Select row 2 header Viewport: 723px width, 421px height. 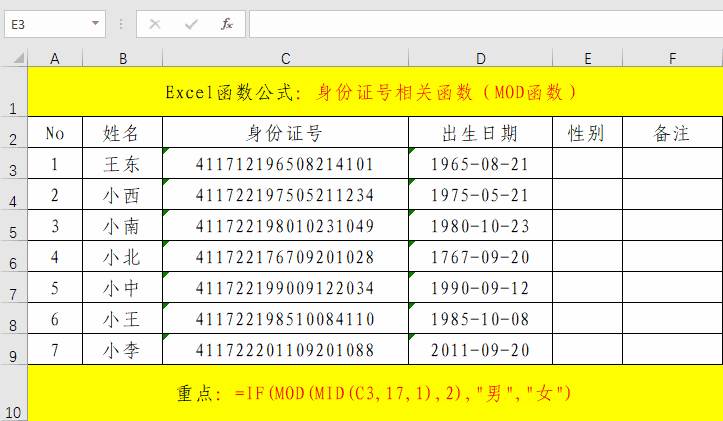pos(13,132)
